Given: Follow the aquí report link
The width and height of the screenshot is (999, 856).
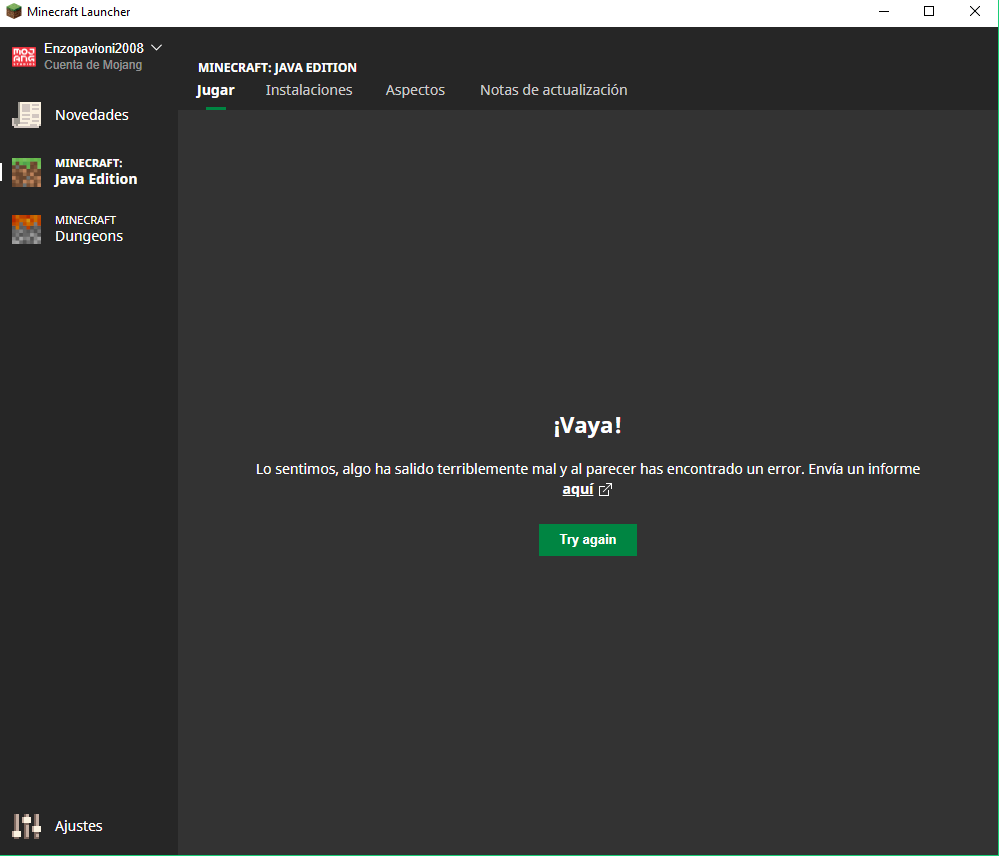Looking at the screenshot, I should pos(578,489).
